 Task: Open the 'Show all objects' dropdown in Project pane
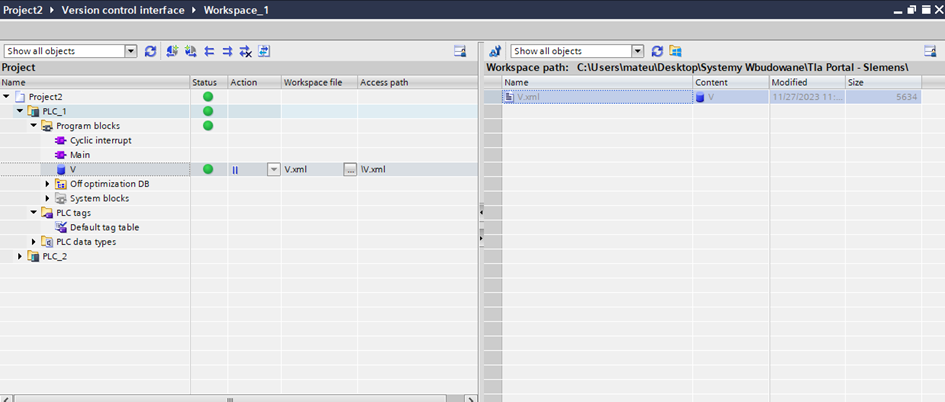click(131, 51)
